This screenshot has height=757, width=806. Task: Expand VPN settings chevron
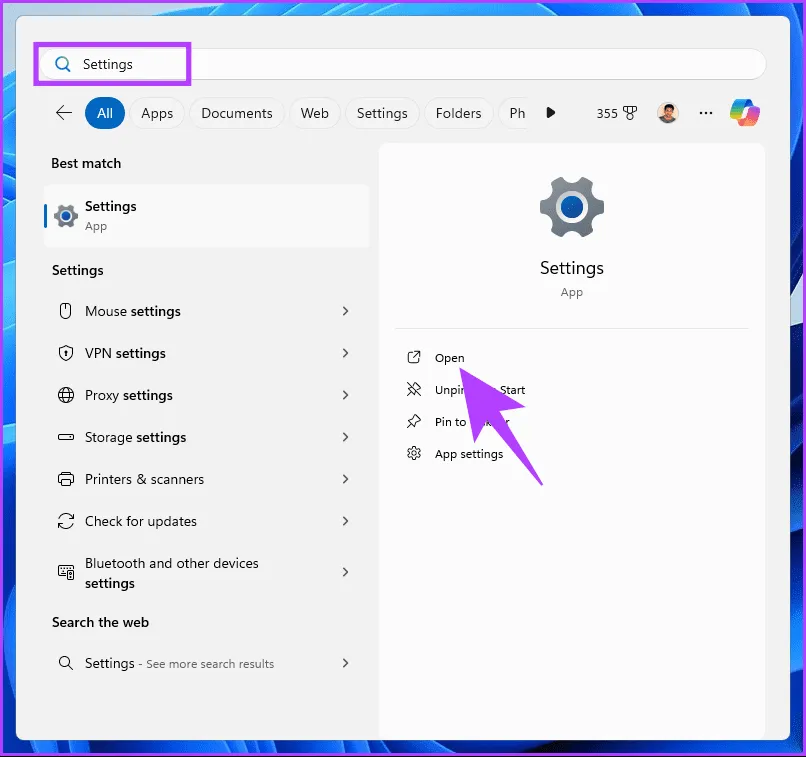(345, 353)
